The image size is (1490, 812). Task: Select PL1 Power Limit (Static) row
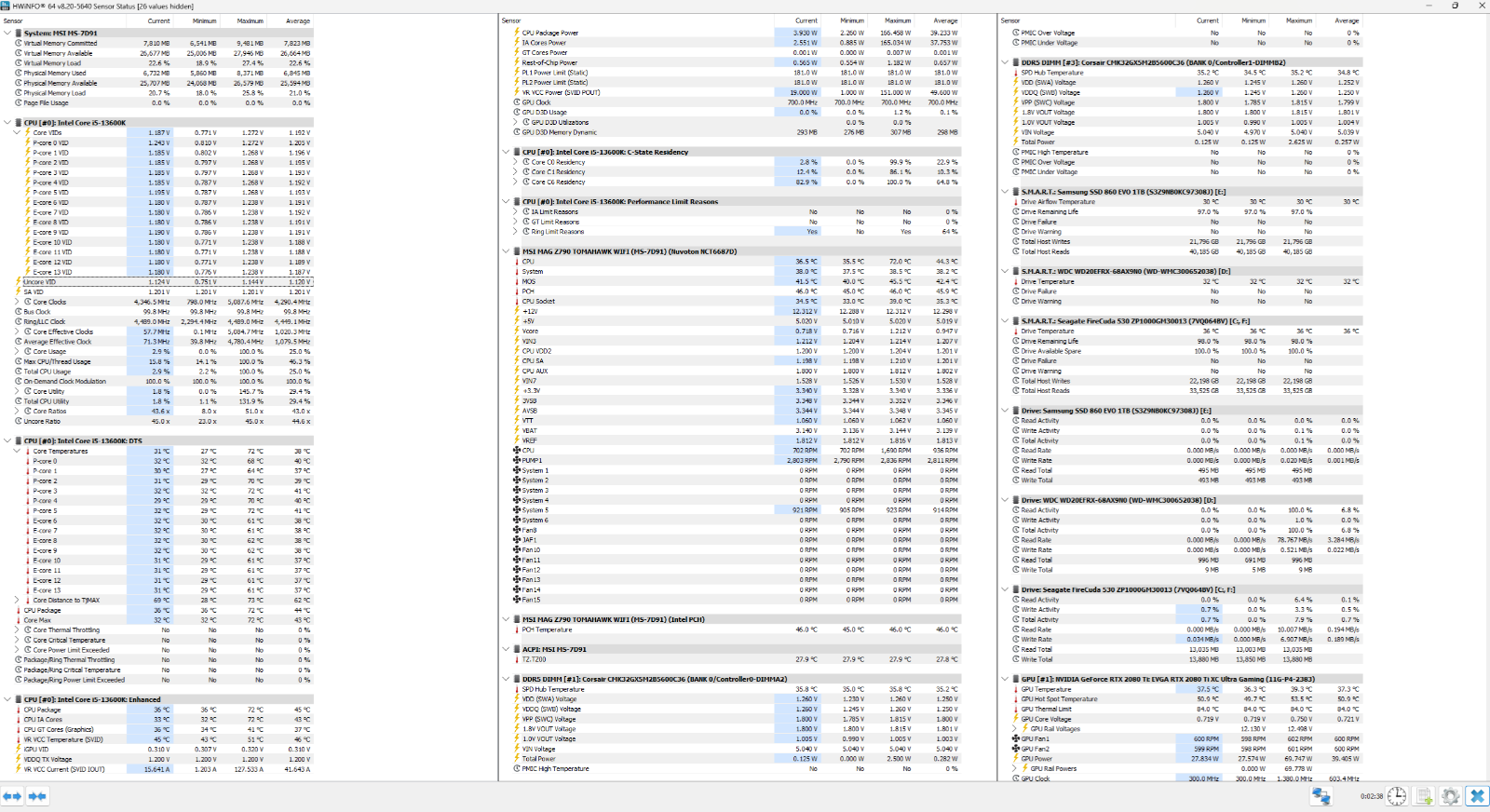click(736, 73)
